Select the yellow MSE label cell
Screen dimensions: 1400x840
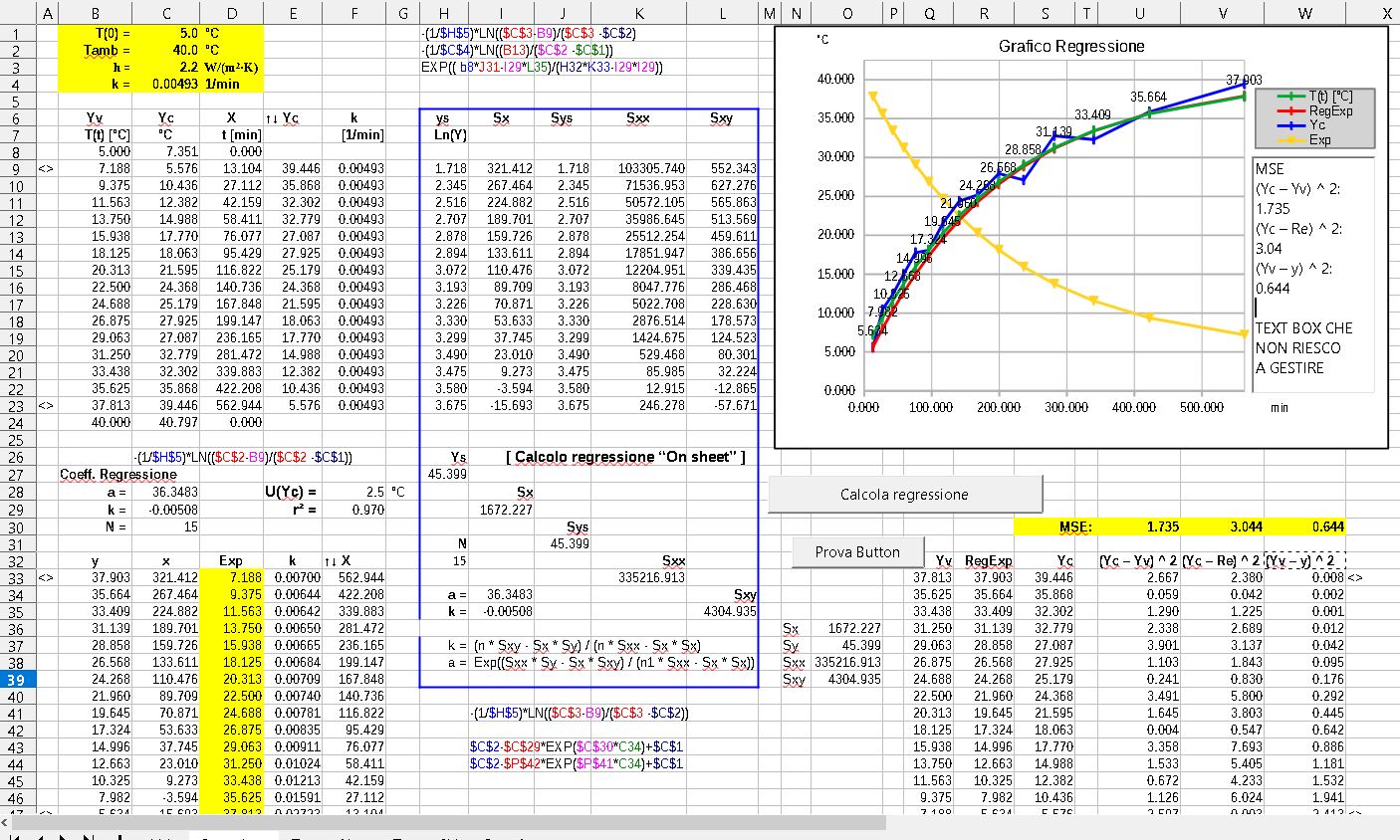(x=1074, y=526)
